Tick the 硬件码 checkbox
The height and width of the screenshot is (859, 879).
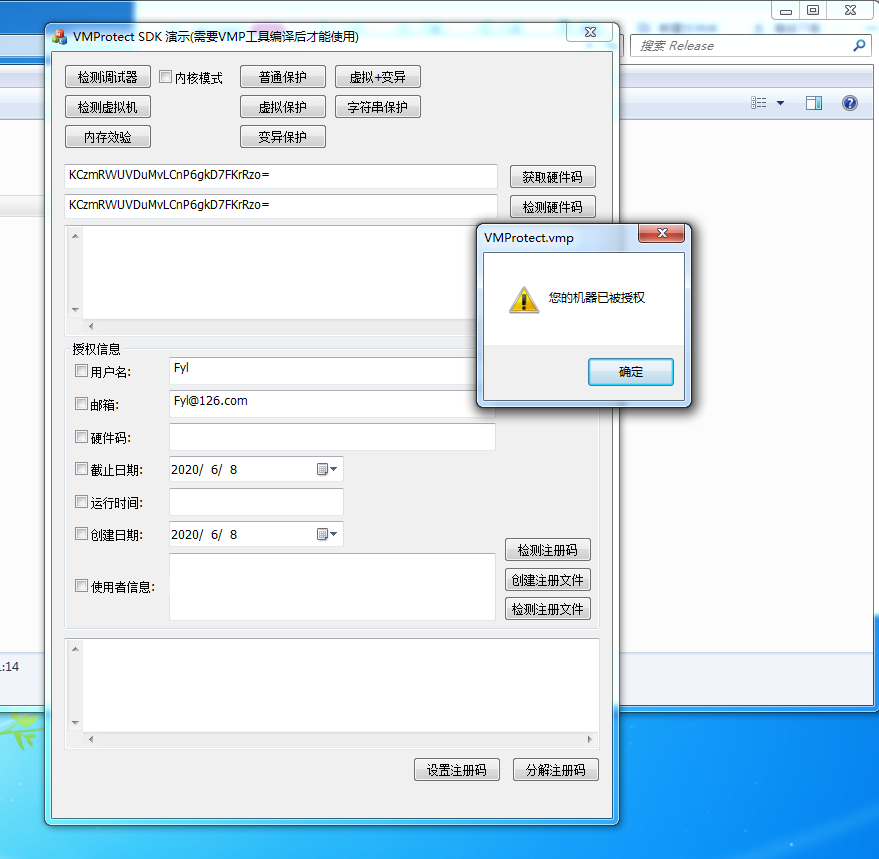coord(81,436)
